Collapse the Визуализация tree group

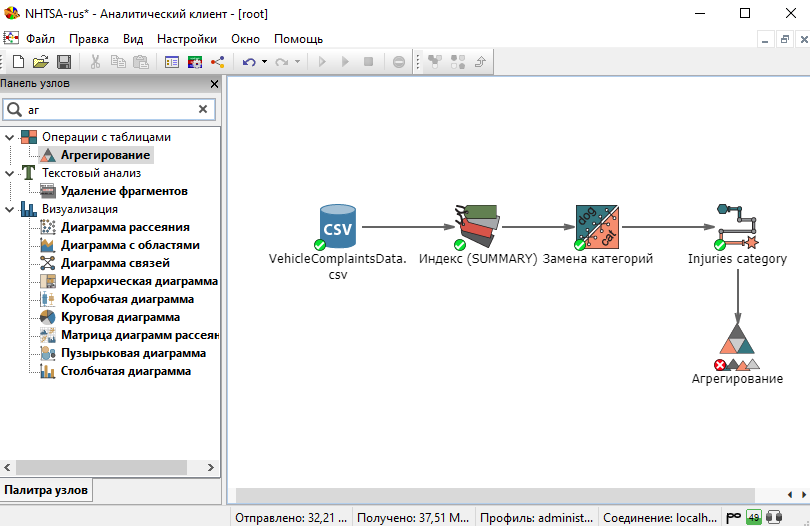pos(10,209)
